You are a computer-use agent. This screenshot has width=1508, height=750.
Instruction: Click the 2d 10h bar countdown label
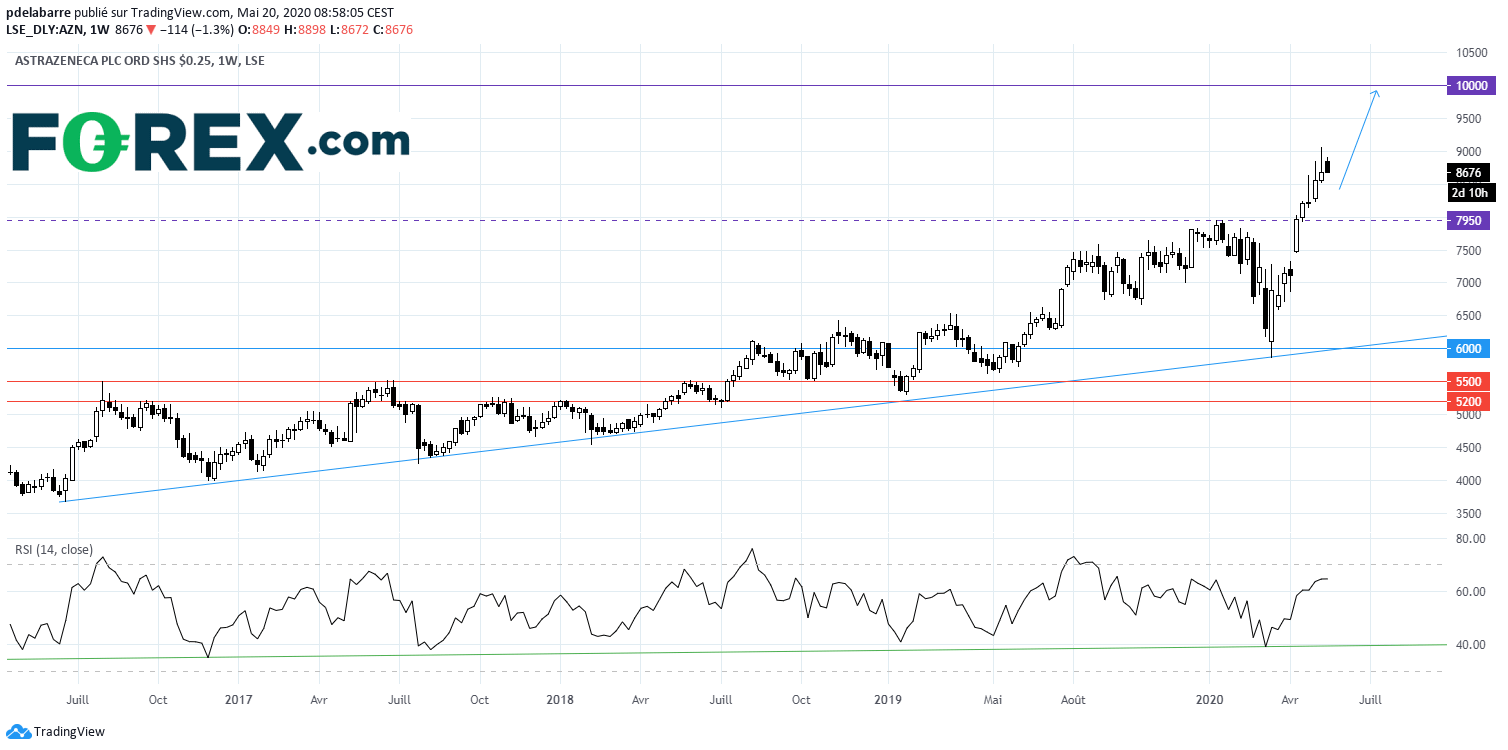1469,192
